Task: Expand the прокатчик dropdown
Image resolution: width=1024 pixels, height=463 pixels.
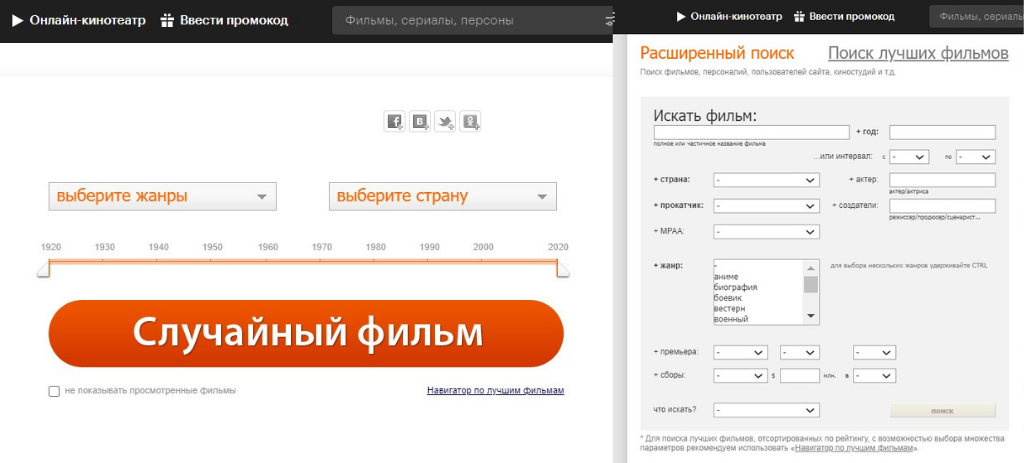Action: click(766, 206)
